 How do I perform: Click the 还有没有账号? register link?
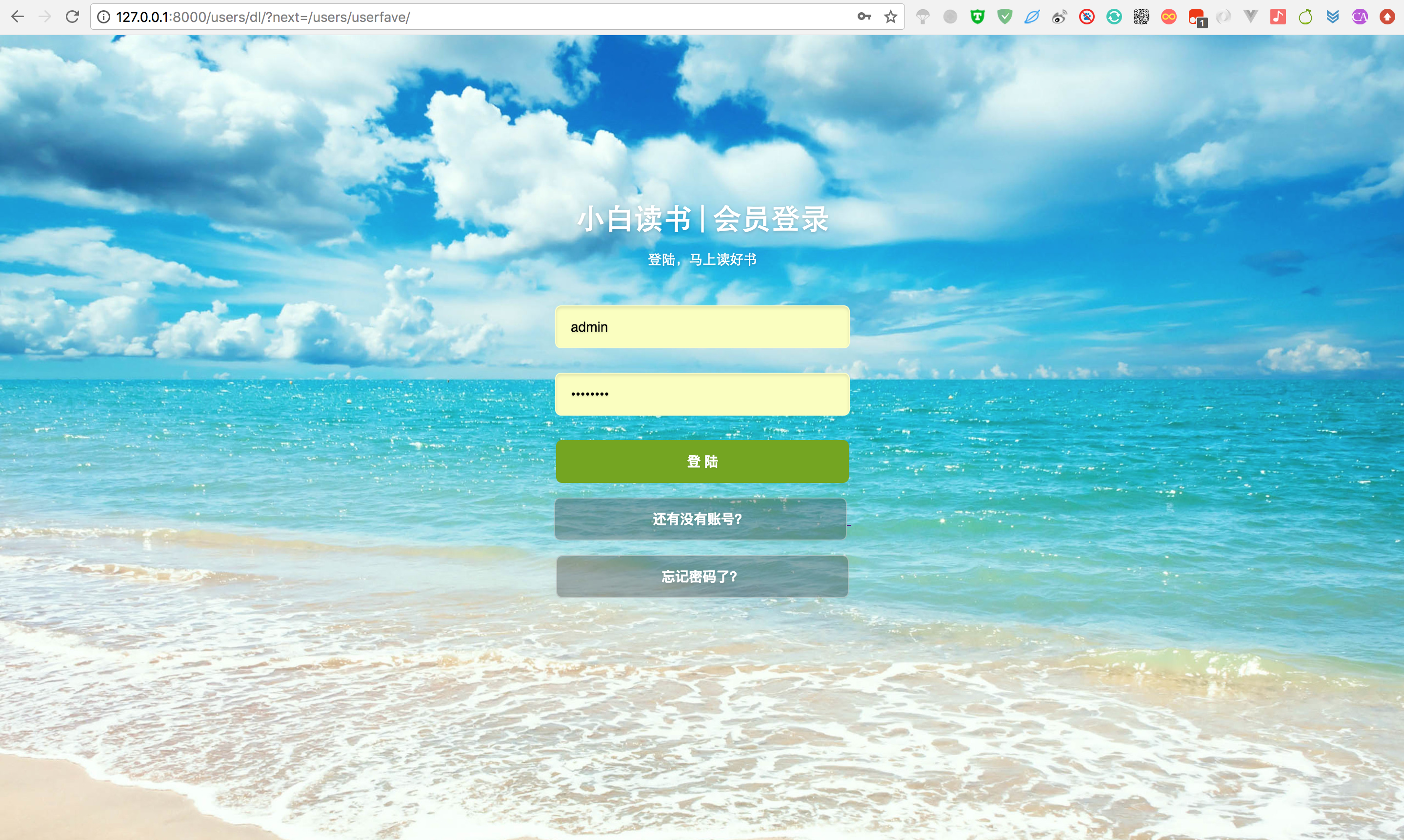[x=700, y=519]
